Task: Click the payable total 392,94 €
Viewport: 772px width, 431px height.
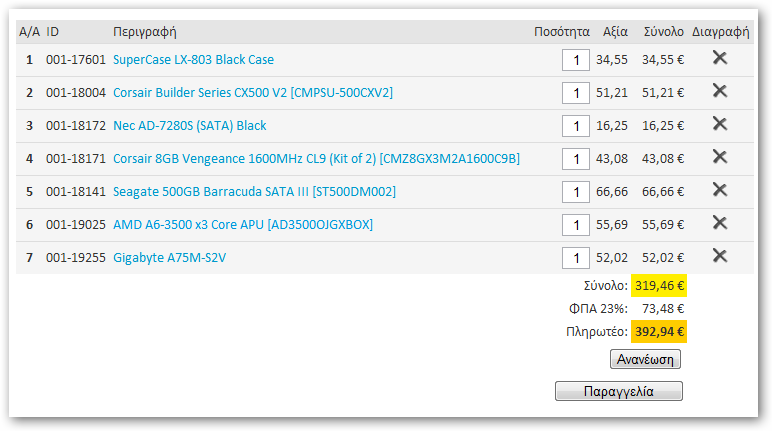Action: [659, 332]
